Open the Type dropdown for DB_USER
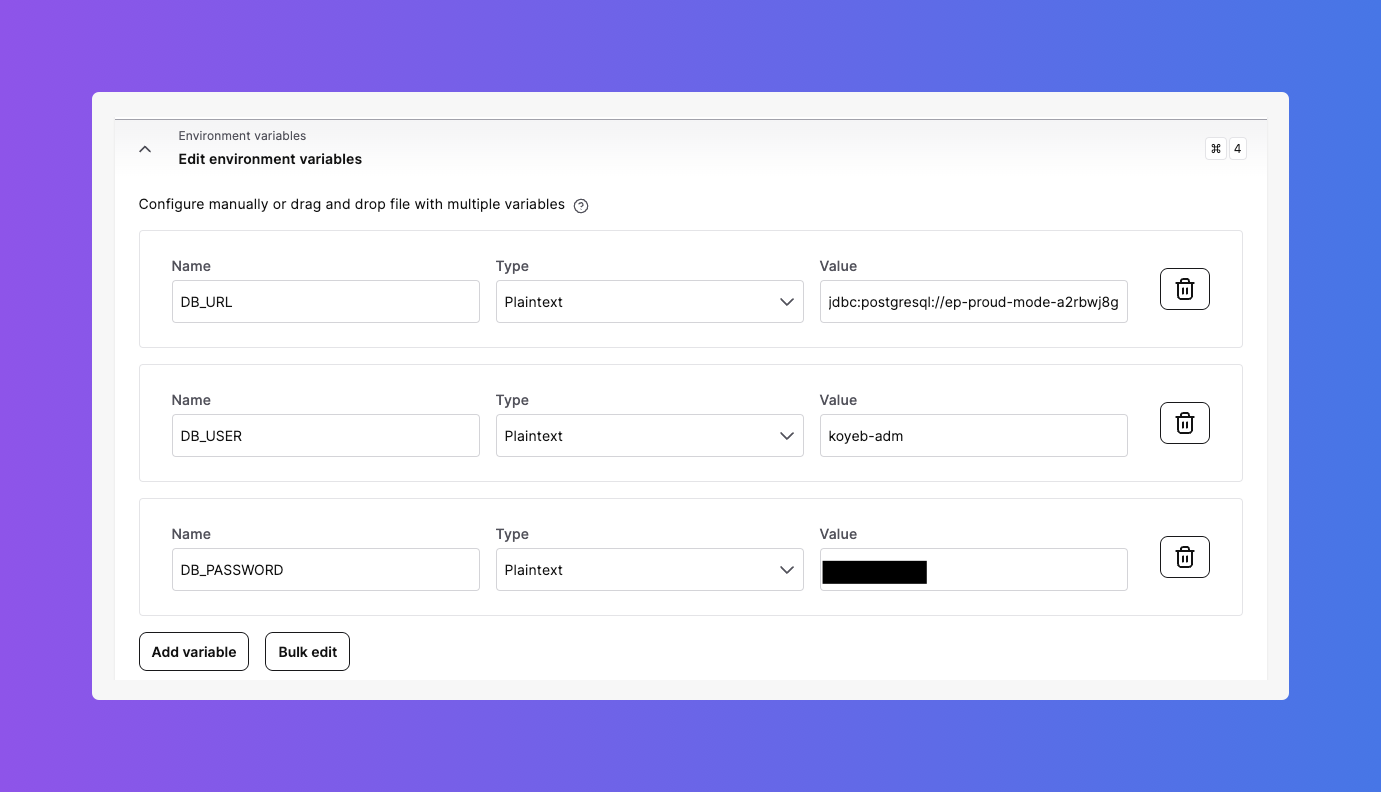1381x792 pixels. tap(649, 435)
